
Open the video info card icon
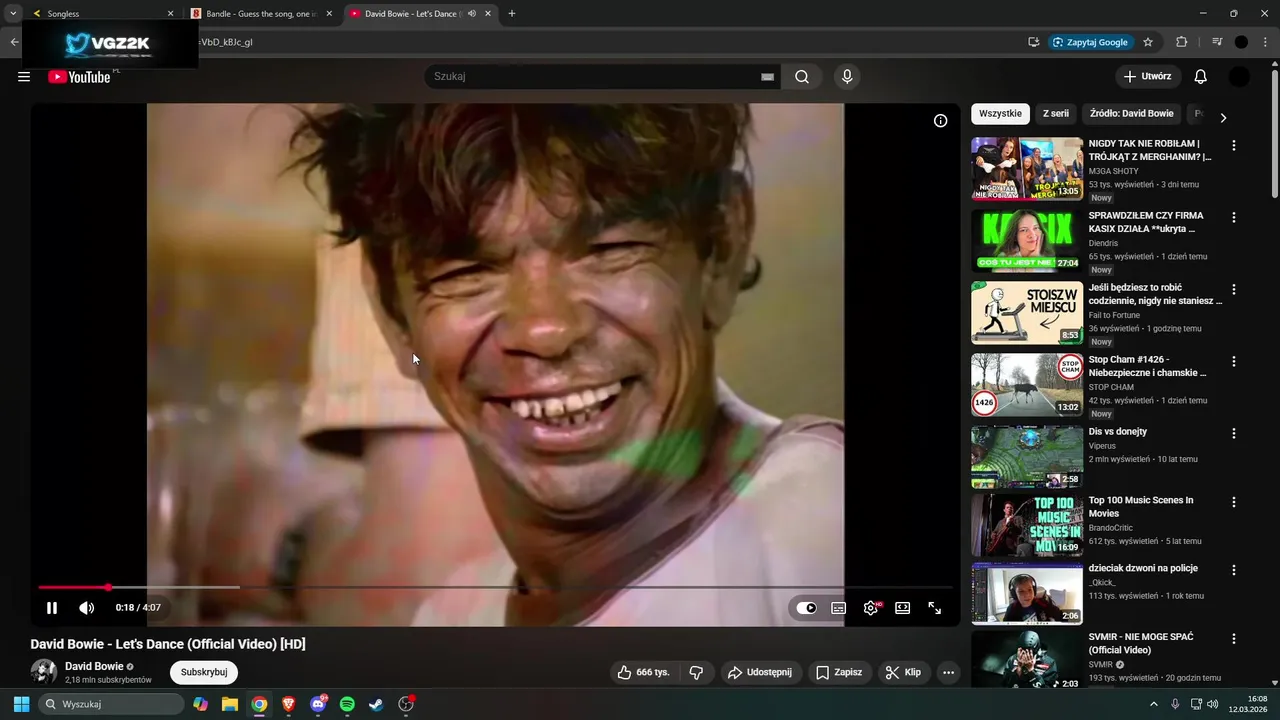940,121
